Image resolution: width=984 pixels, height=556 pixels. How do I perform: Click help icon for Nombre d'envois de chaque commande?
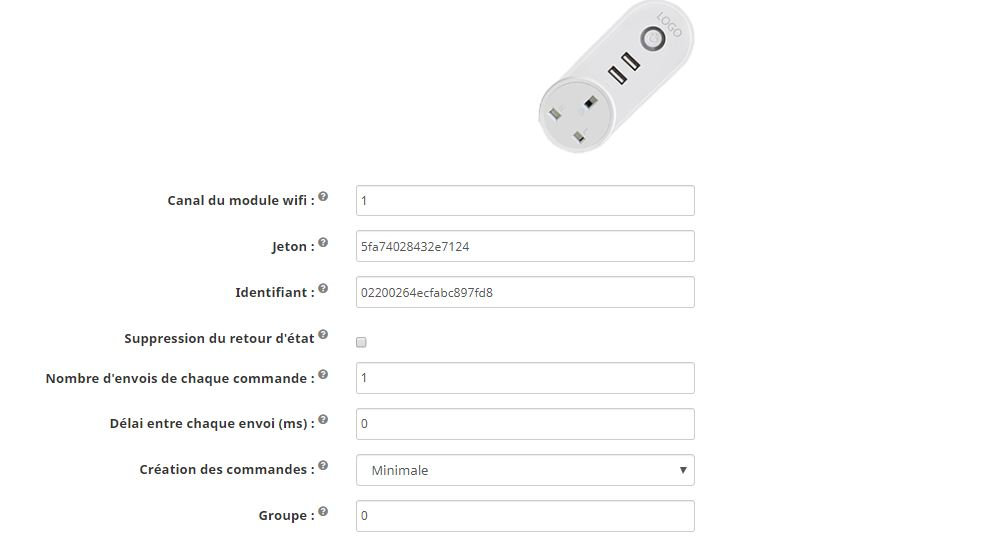tap(323, 375)
